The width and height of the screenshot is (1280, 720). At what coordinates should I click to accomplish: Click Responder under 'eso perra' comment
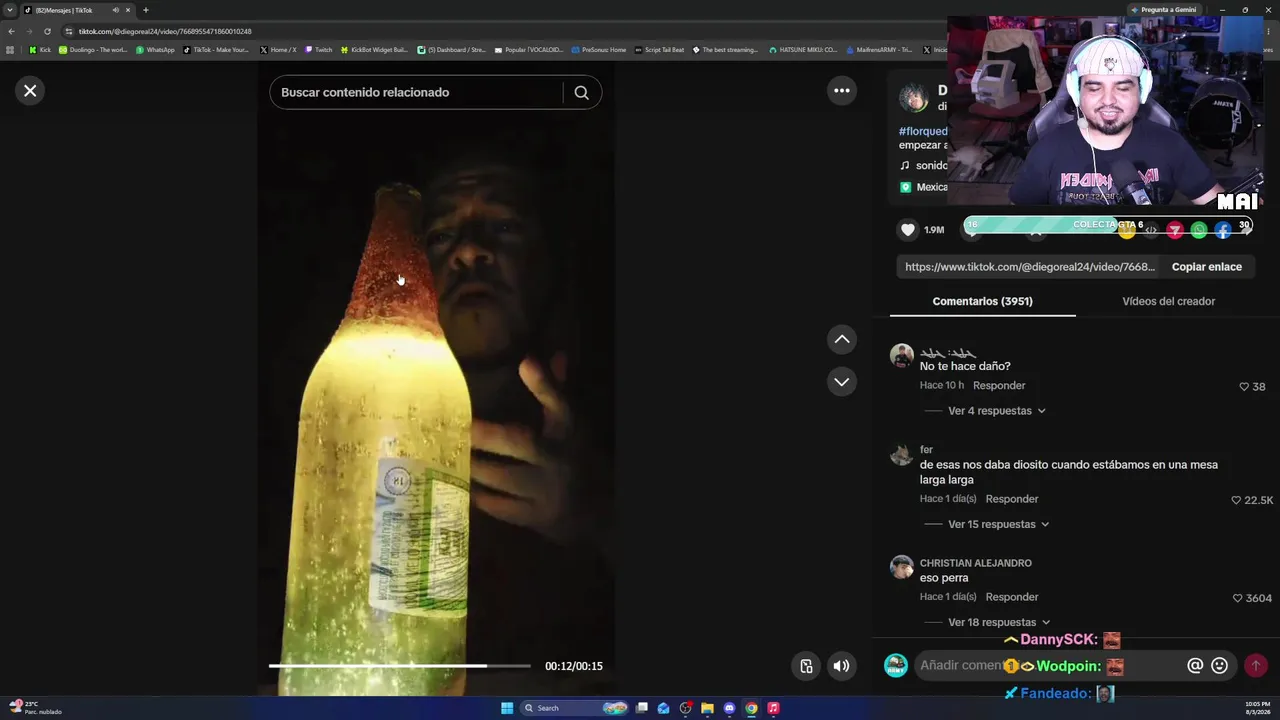[x=1012, y=597]
